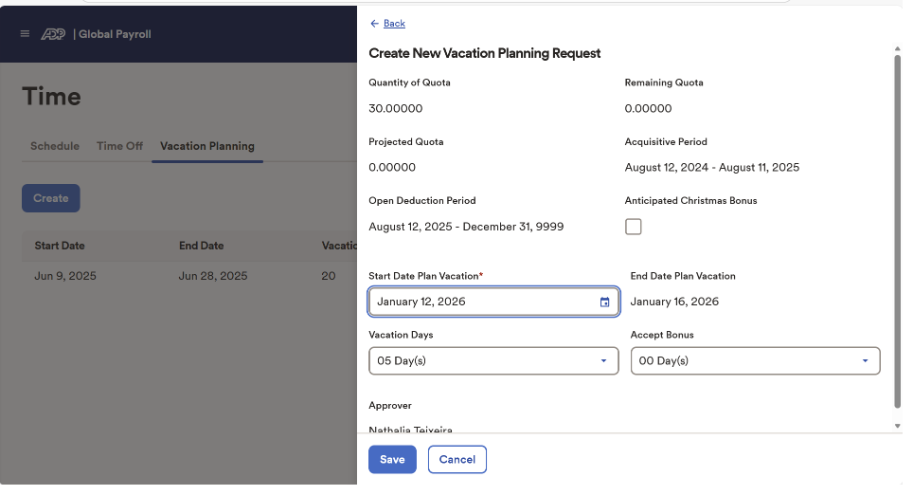Enable the Anticipated Christmas Bonus checkbox
This screenshot has height=486, width=903.
tap(633, 227)
